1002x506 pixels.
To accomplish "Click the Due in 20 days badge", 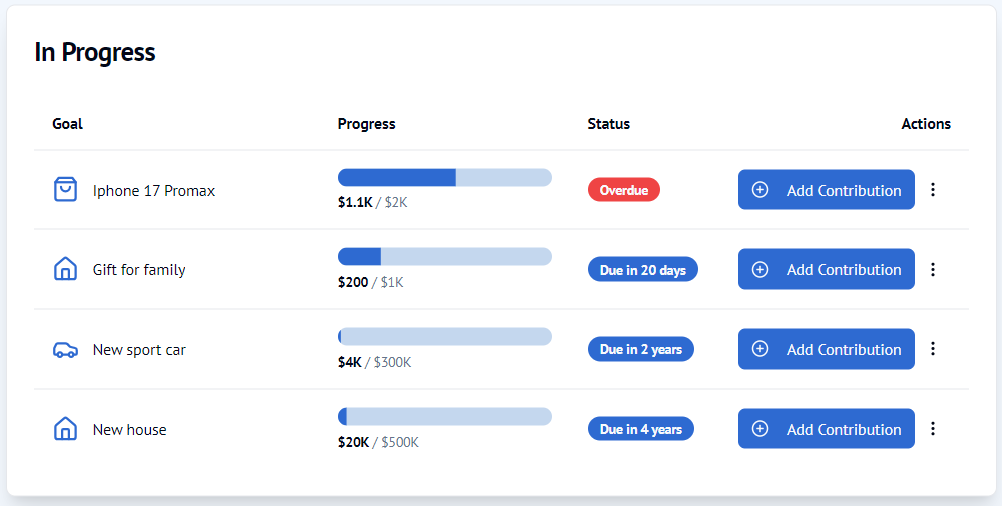I will pos(642,270).
